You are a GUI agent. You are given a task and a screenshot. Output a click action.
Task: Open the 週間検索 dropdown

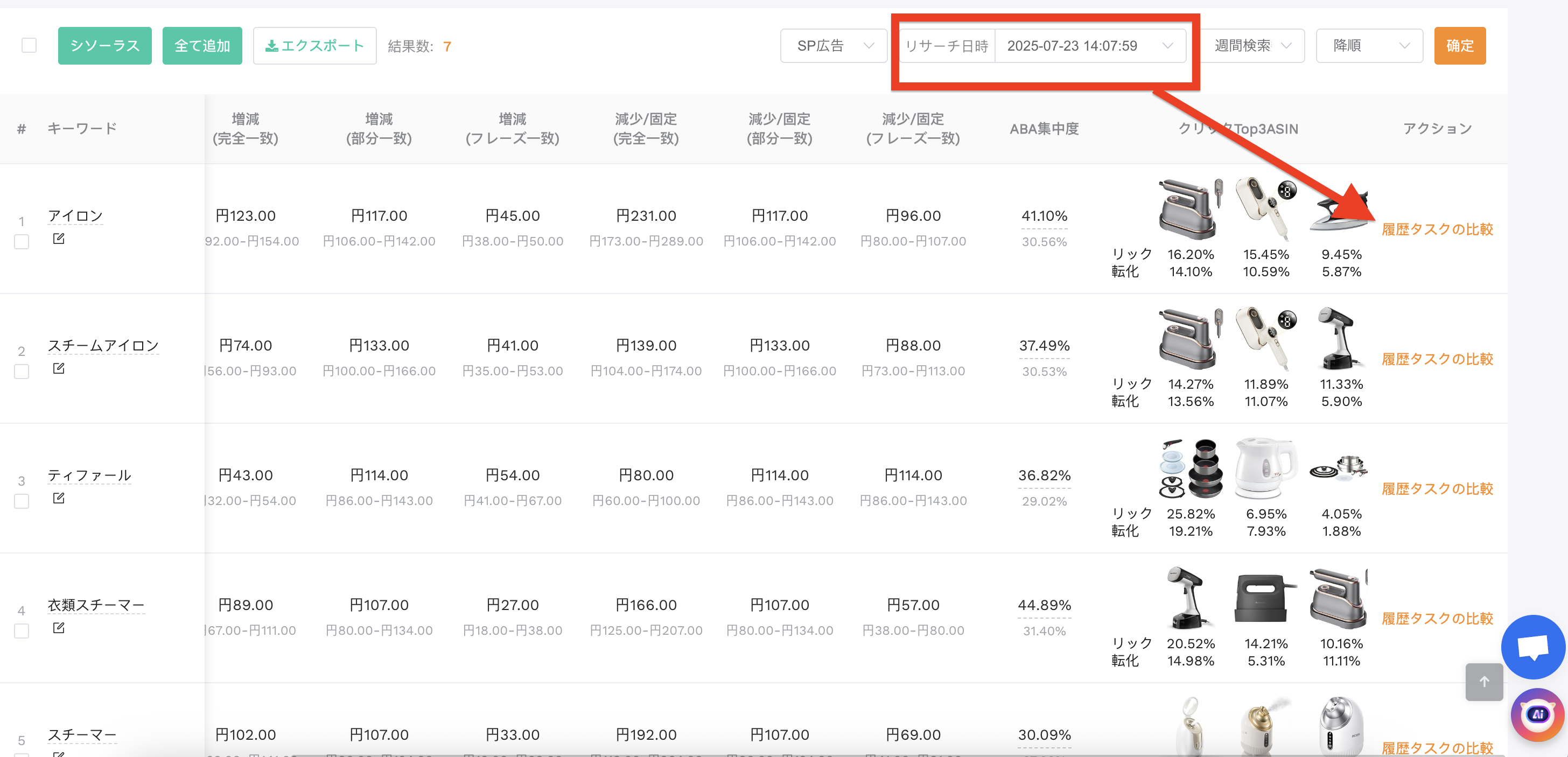pyautogui.click(x=1252, y=46)
